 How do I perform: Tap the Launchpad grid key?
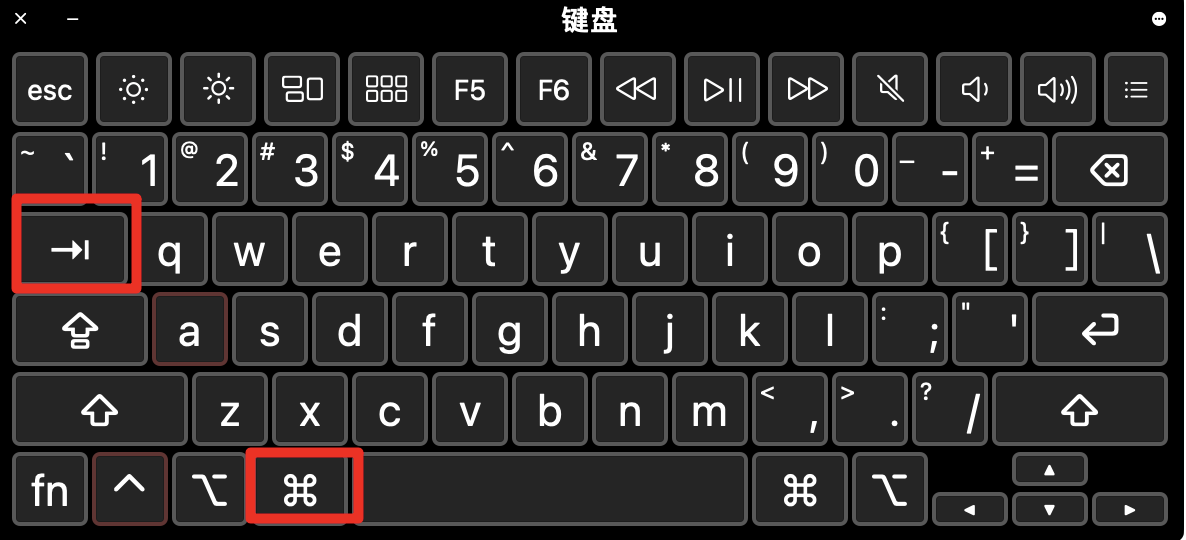pyautogui.click(x=386, y=89)
